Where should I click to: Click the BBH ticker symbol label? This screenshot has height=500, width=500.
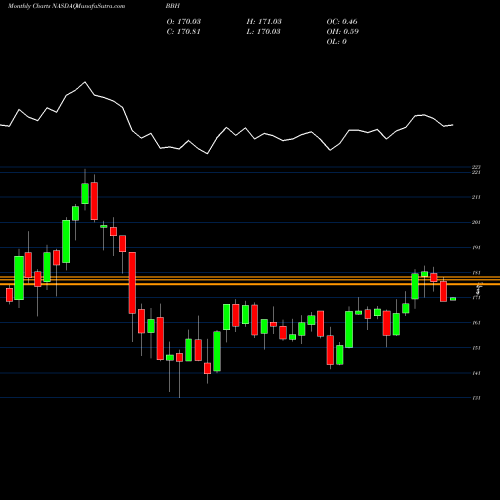click(x=172, y=6)
